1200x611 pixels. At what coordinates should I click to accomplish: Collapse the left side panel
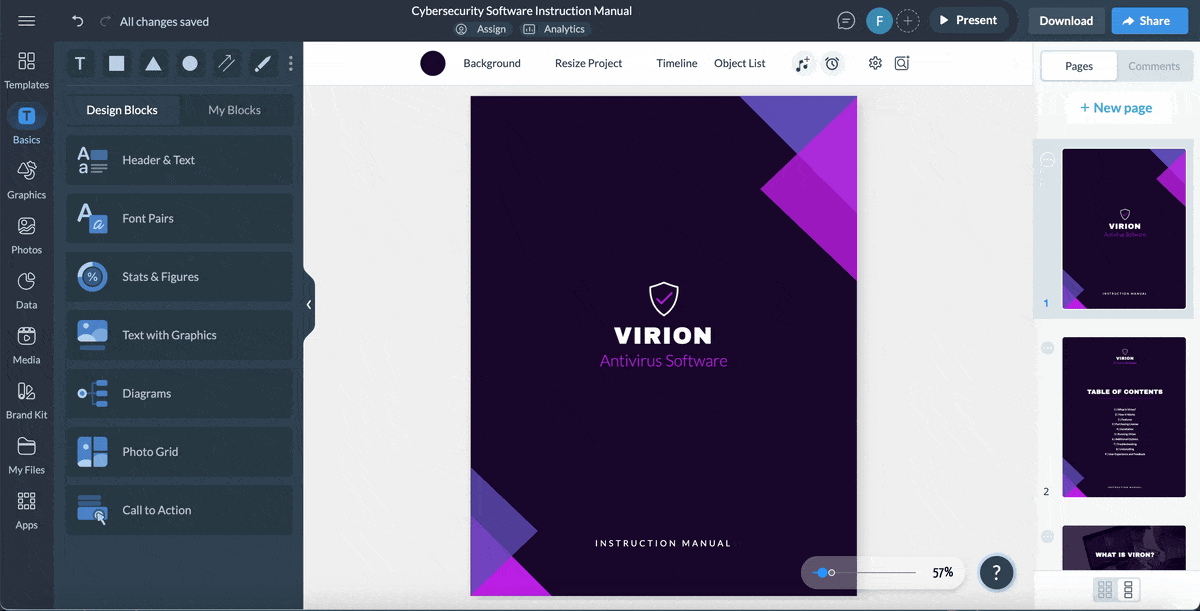[x=309, y=304]
